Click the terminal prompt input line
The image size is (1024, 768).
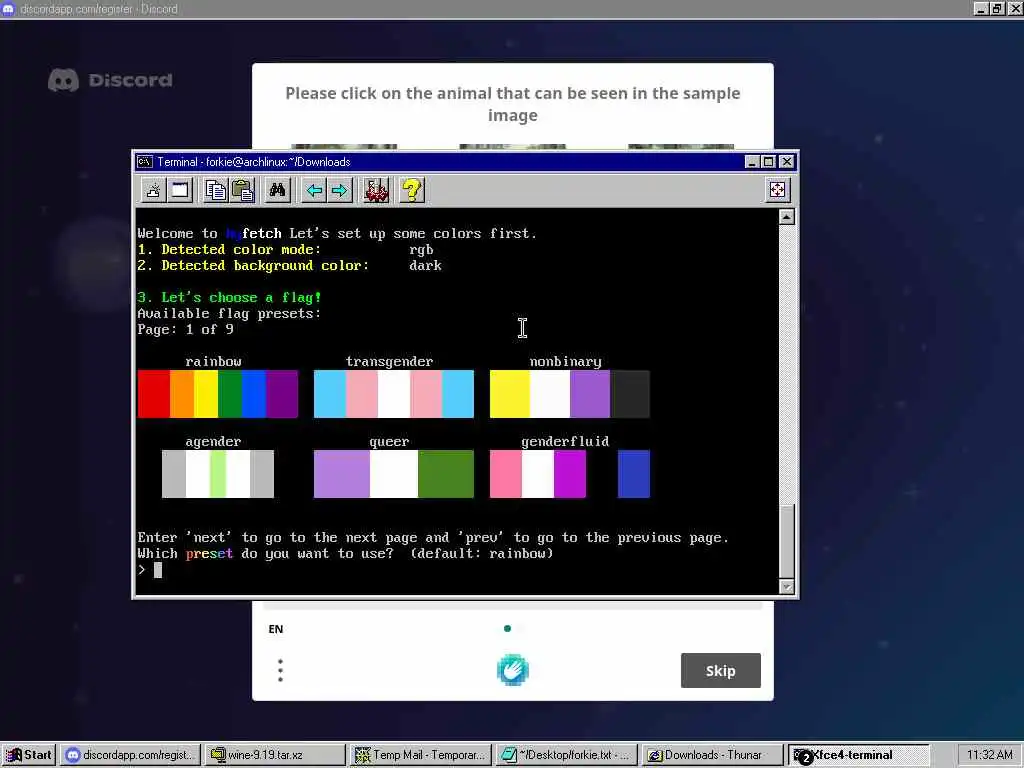457,570
